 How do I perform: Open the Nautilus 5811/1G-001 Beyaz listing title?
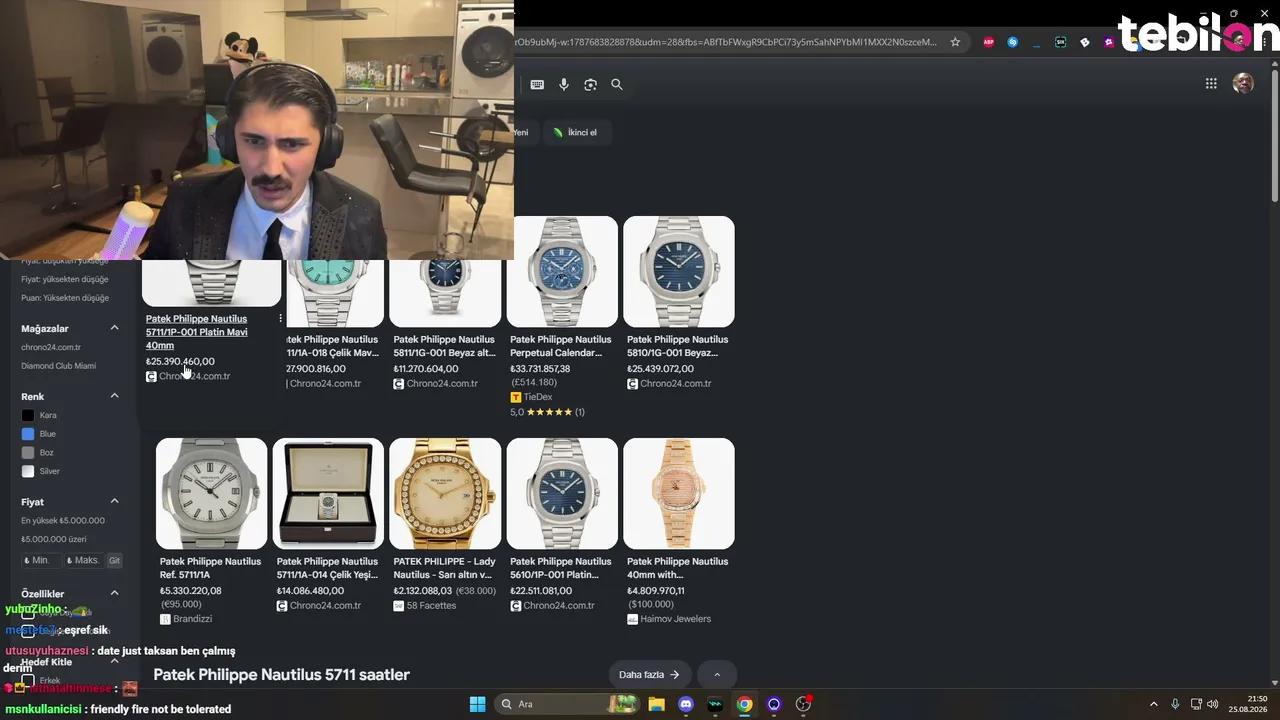[x=445, y=346]
